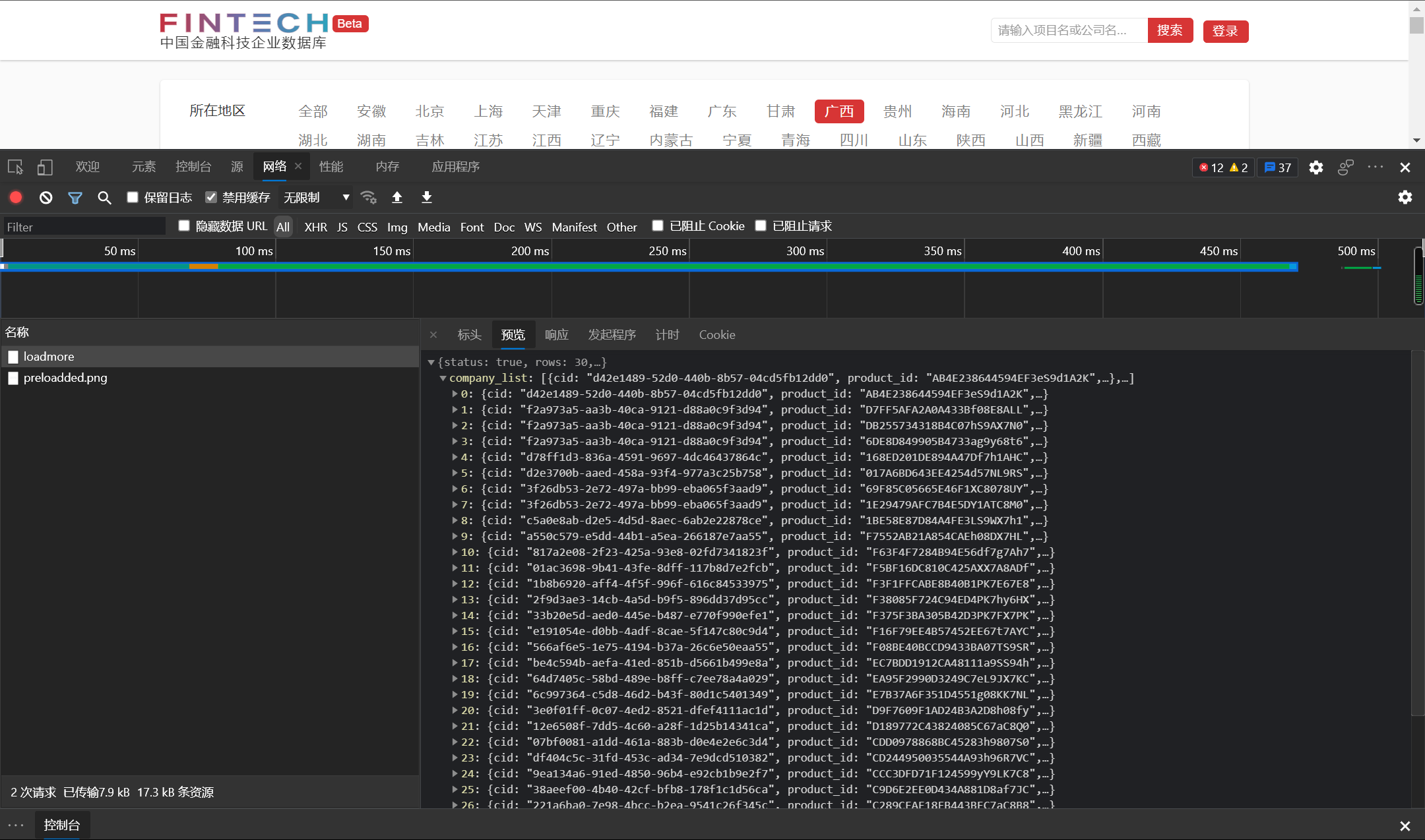
Task: Stop network recording with red circle
Action: 16,197
